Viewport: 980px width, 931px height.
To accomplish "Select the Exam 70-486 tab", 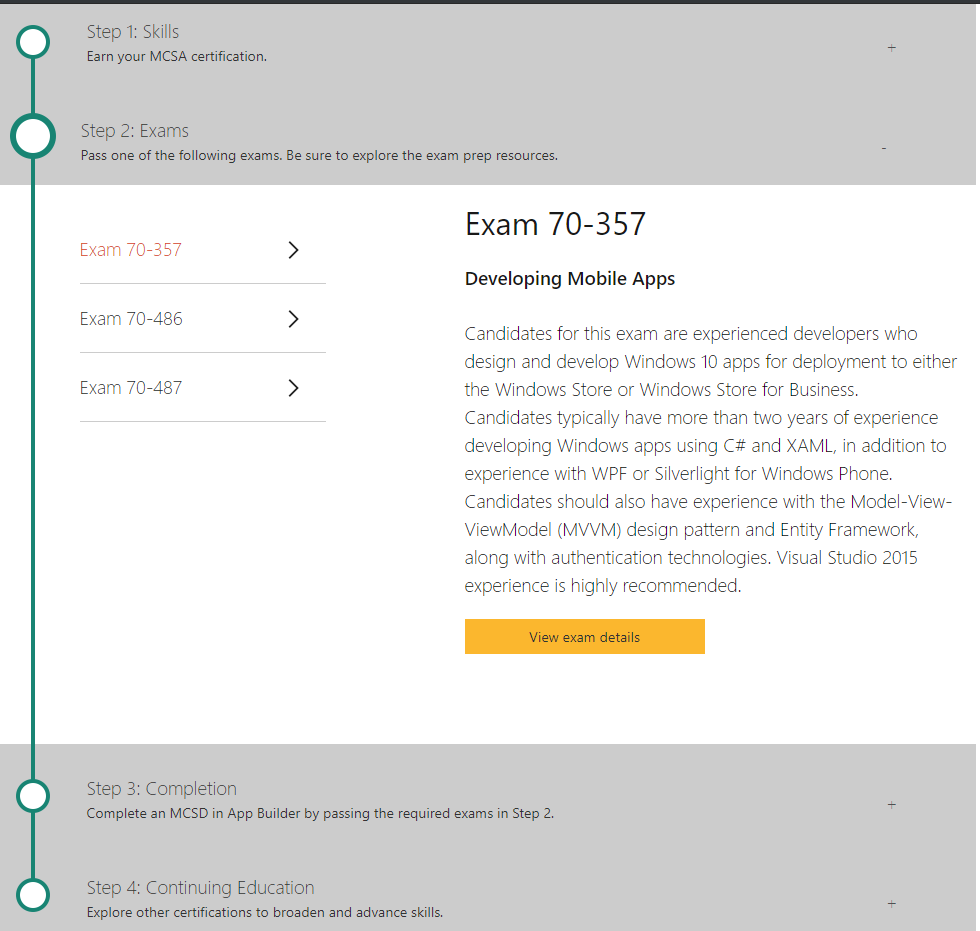I will [x=202, y=319].
